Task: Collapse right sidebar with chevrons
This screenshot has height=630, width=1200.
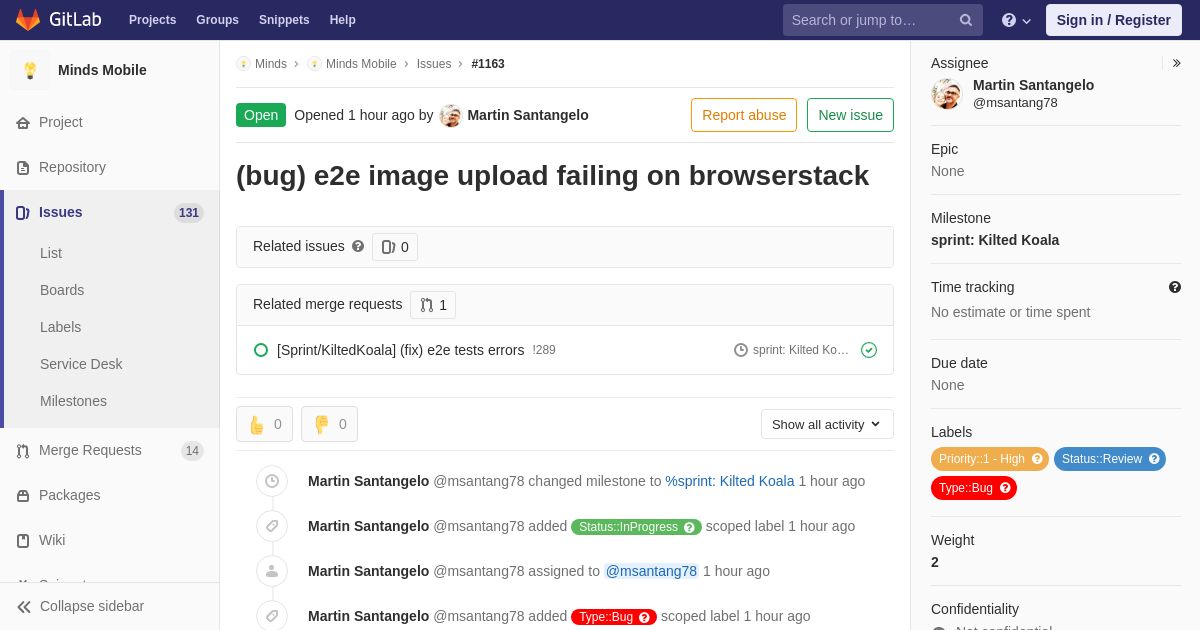Action: (x=1176, y=63)
